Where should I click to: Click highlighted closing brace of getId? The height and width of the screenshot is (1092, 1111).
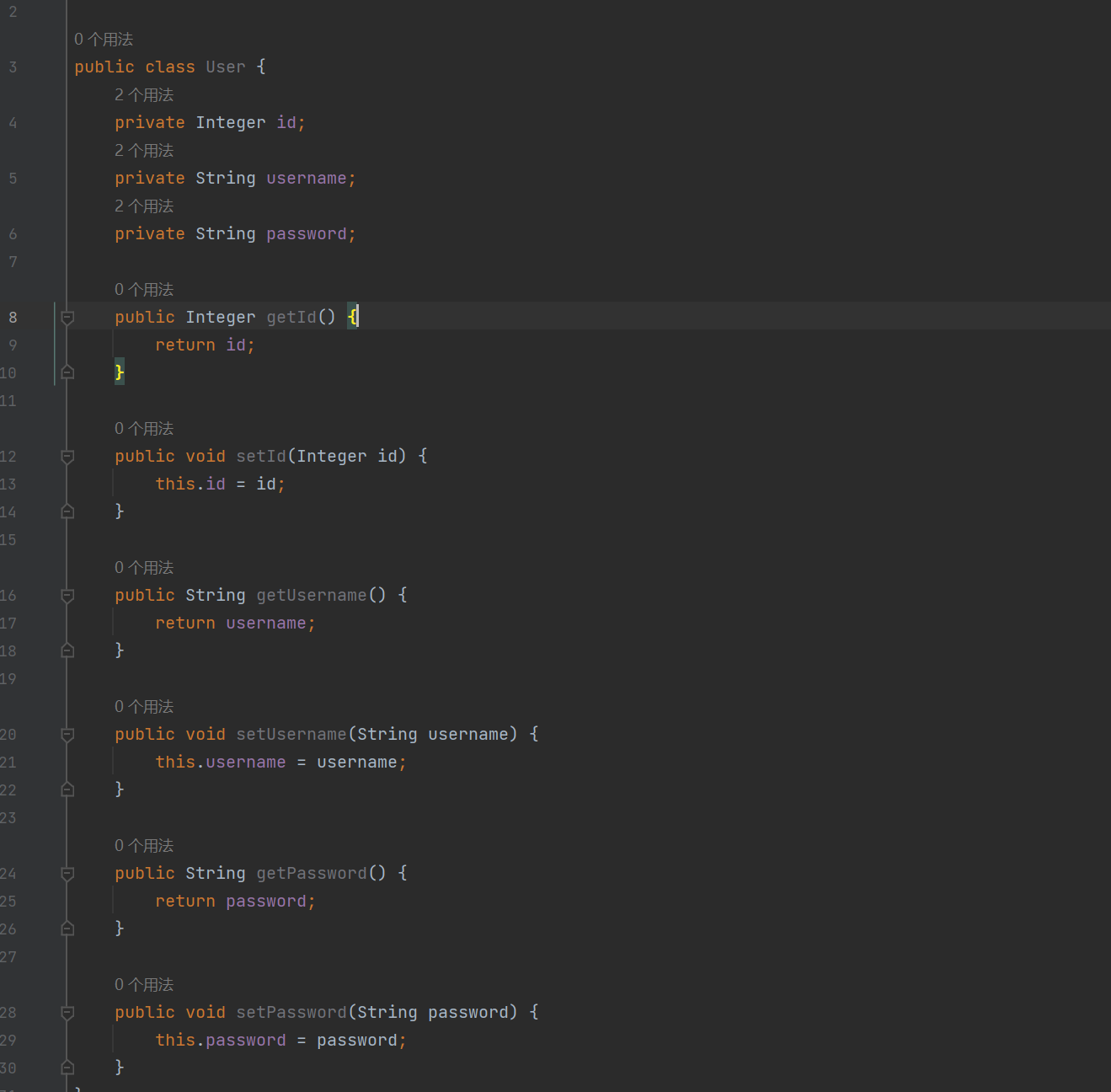coord(120,372)
